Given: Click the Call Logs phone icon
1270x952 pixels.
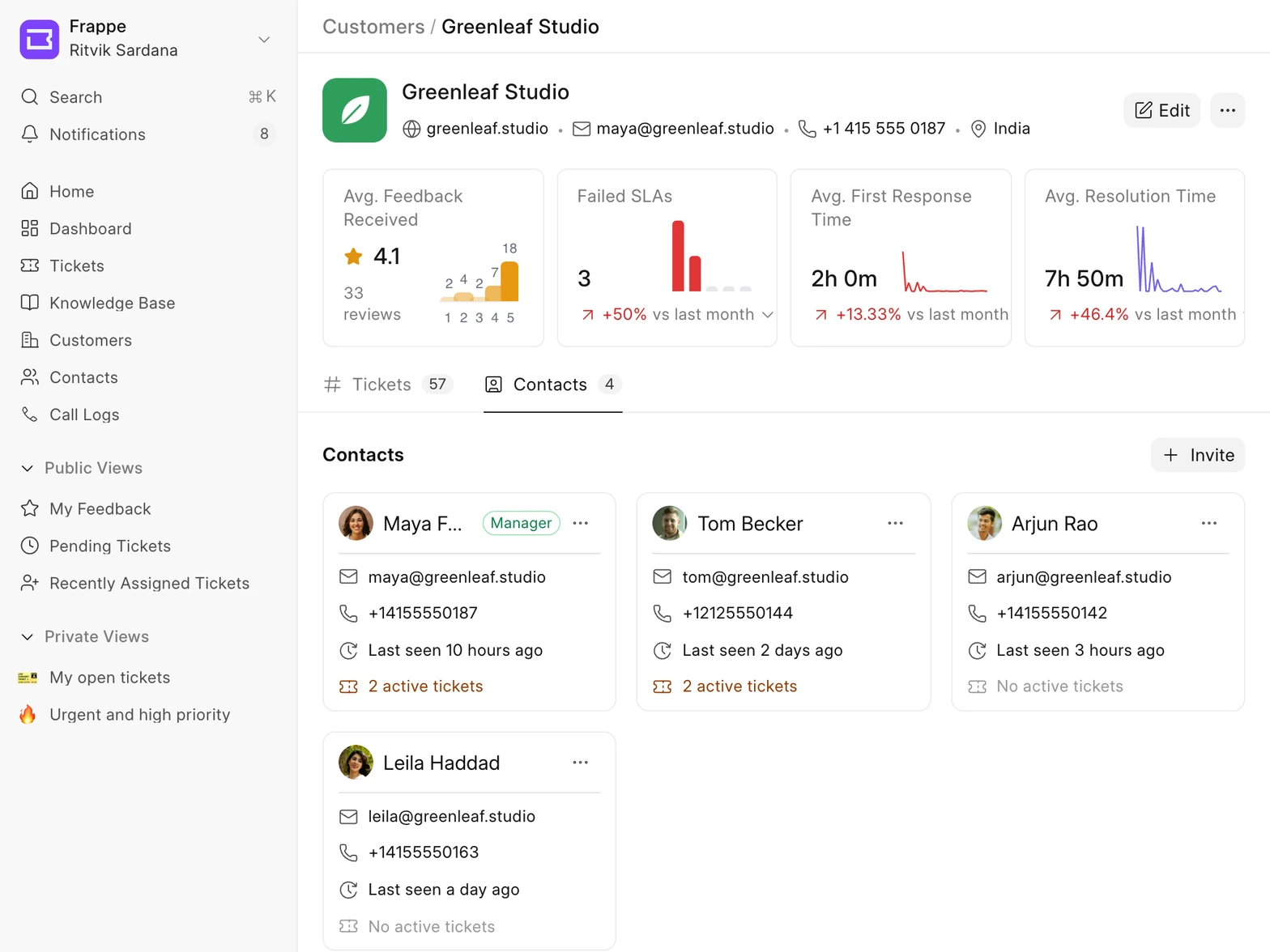Looking at the screenshot, I should point(30,414).
